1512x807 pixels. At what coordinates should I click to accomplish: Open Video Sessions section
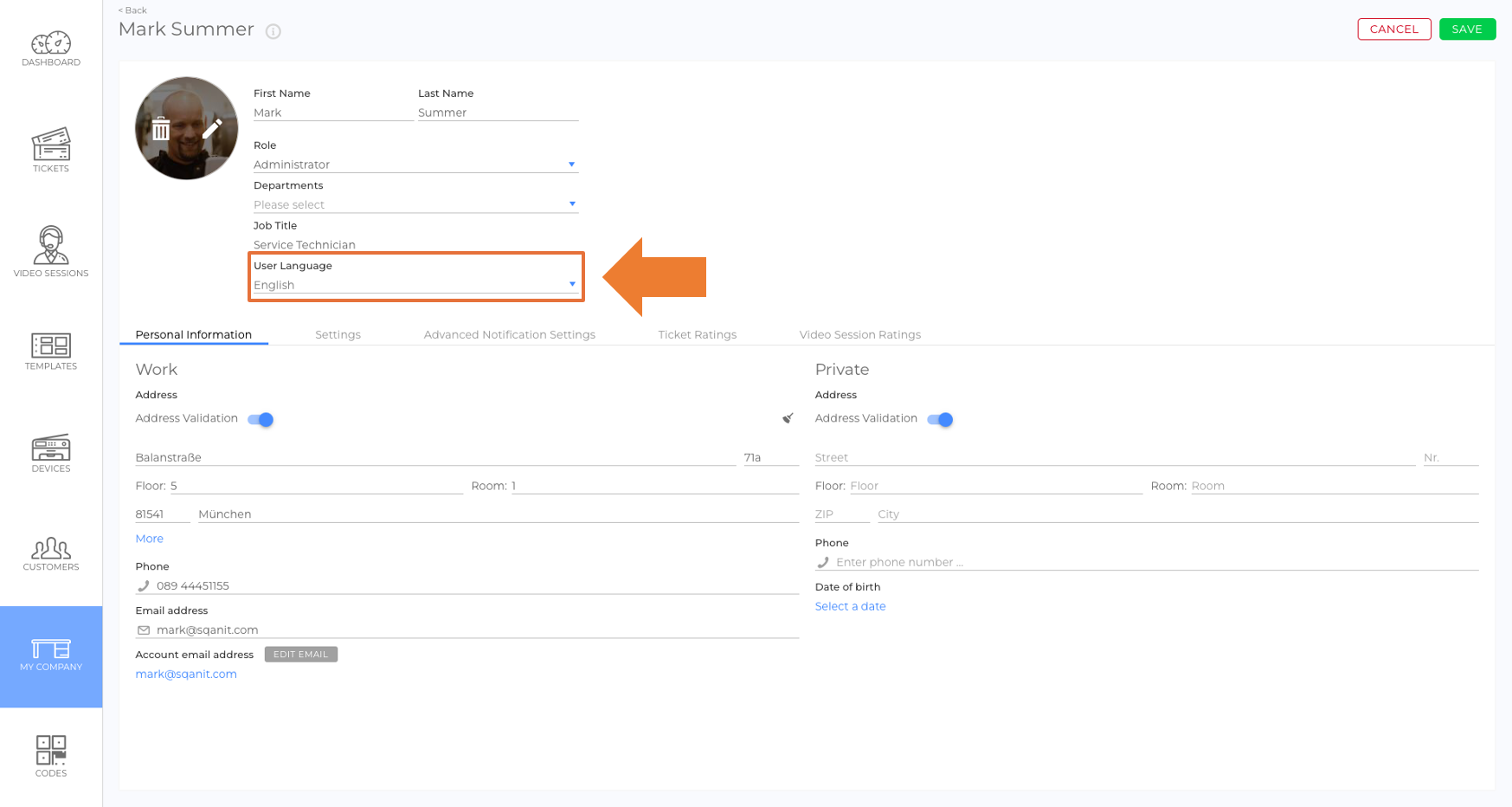tap(51, 252)
